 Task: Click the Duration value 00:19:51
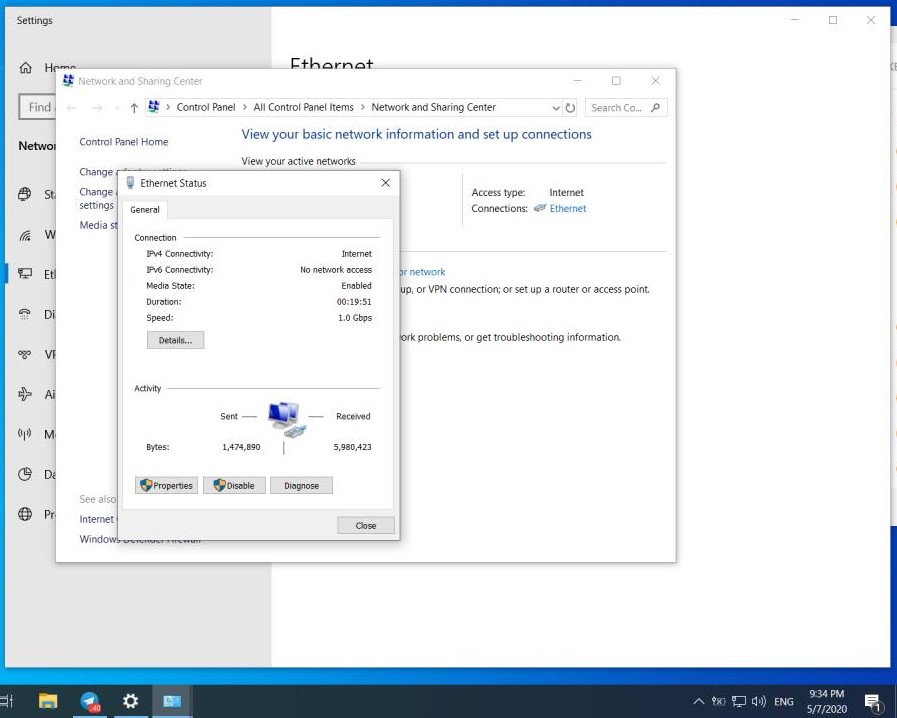point(354,302)
